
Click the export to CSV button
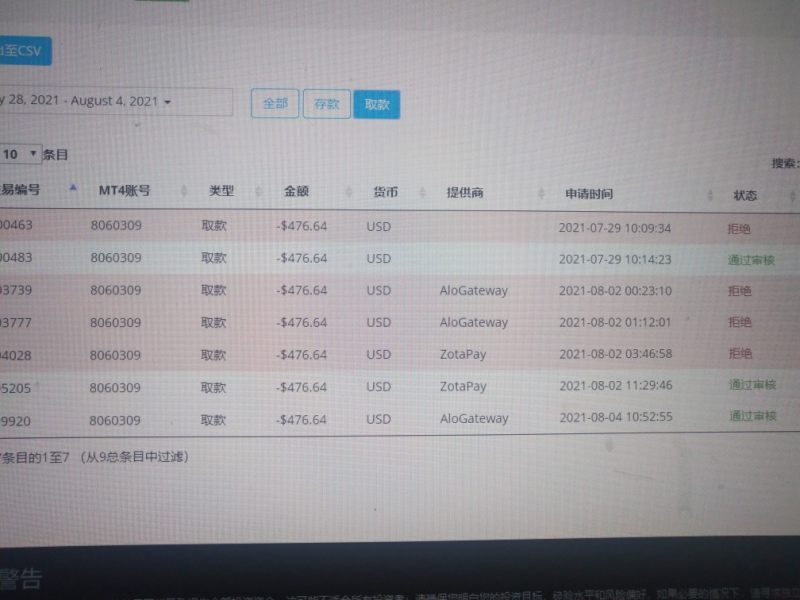(24, 51)
